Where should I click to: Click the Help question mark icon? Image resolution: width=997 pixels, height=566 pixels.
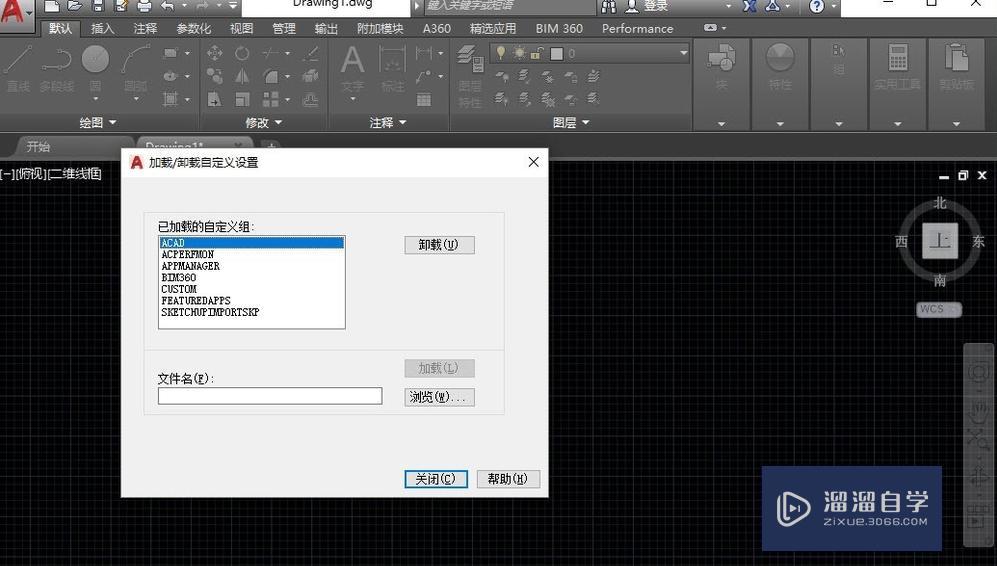click(x=817, y=6)
